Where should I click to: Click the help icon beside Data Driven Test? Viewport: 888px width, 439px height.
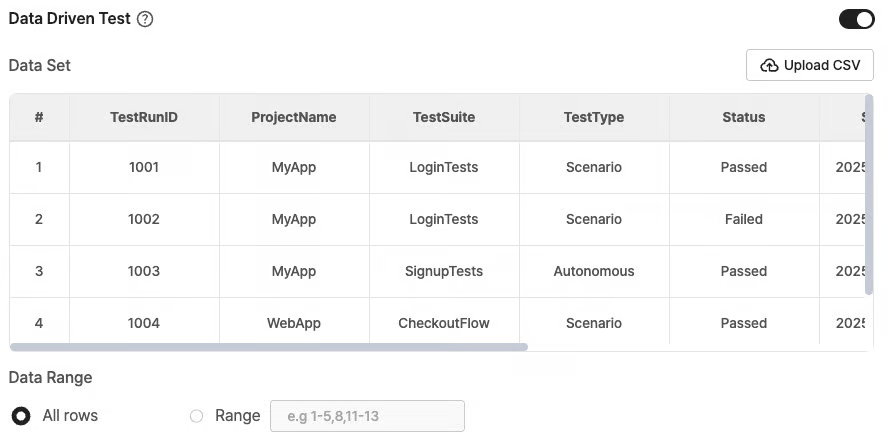[145, 19]
